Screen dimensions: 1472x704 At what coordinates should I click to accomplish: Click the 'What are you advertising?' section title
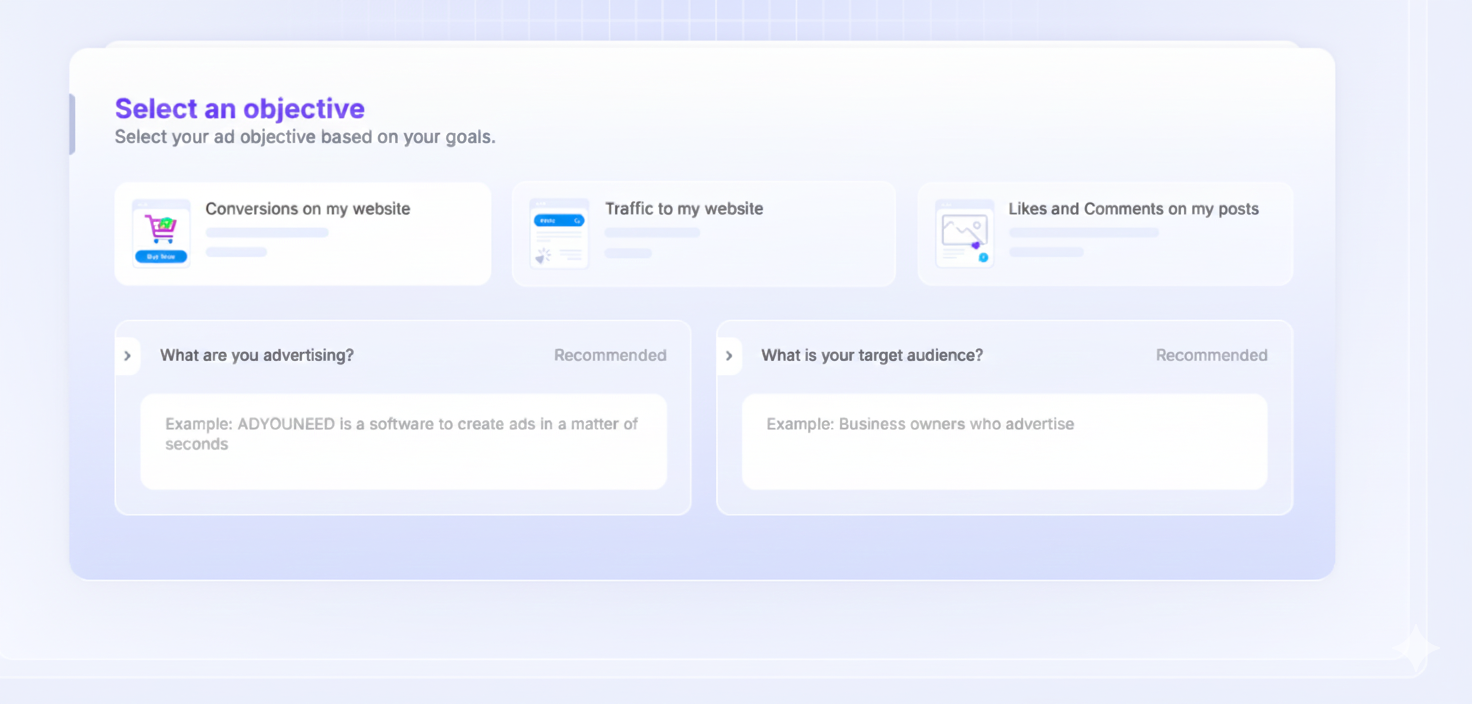tap(256, 355)
